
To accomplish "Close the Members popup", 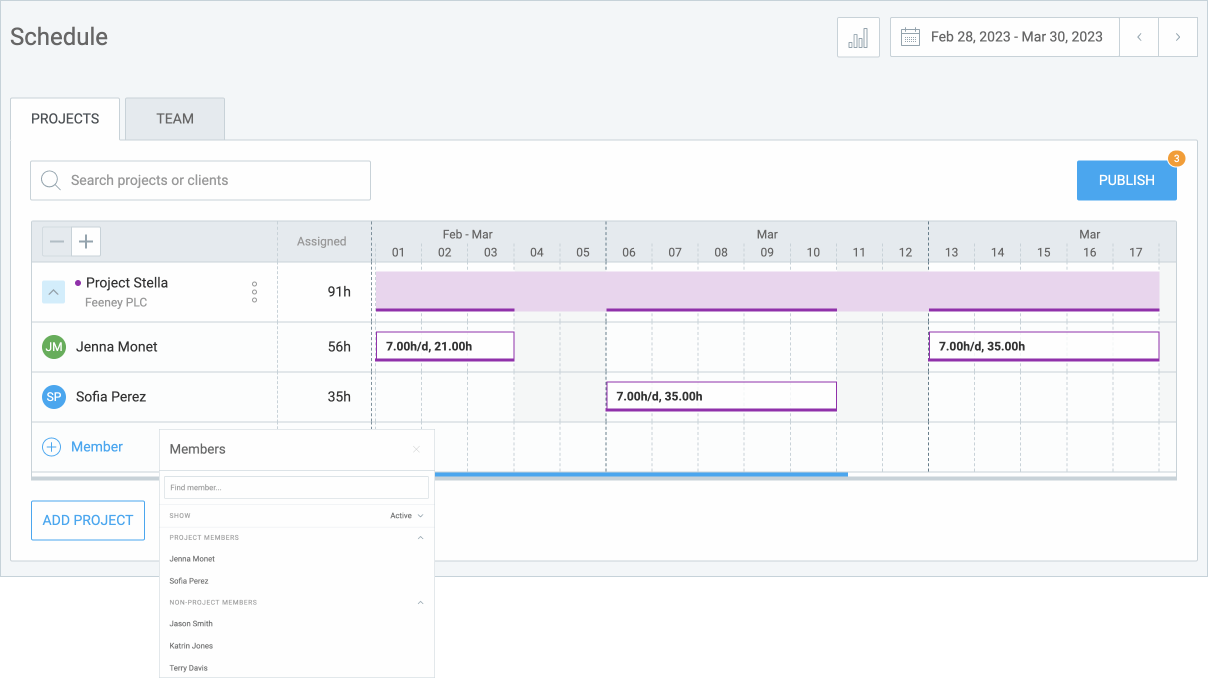I will tap(416, 449).
